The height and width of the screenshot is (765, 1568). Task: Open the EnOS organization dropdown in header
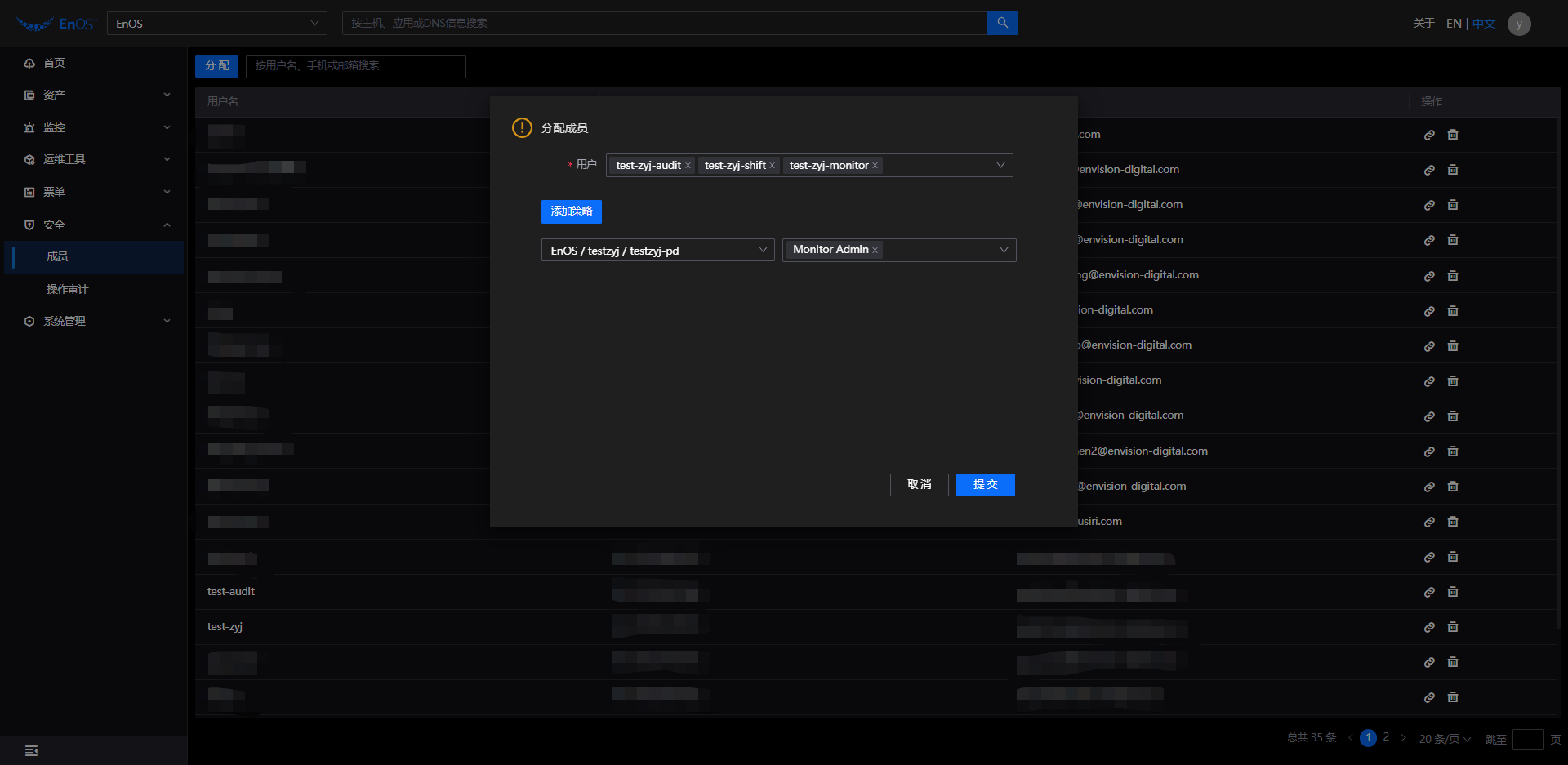click(x=217, y=24)
